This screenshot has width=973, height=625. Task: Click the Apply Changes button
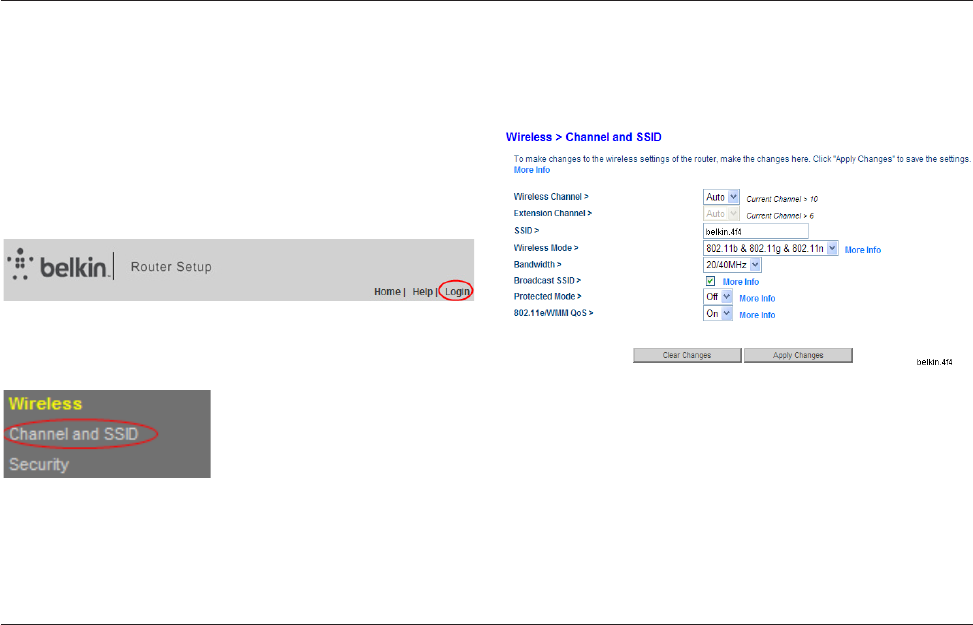pos(798,355)
